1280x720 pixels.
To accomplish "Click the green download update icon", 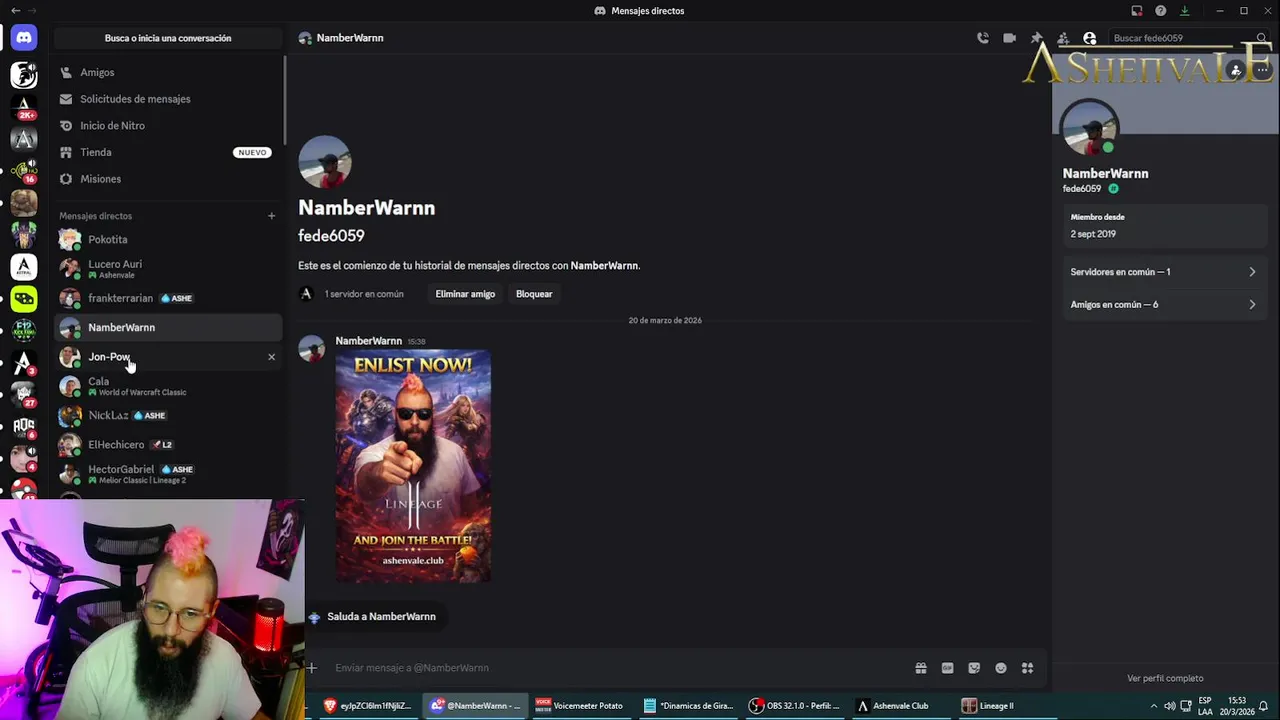I will [x=1184, y=10].
